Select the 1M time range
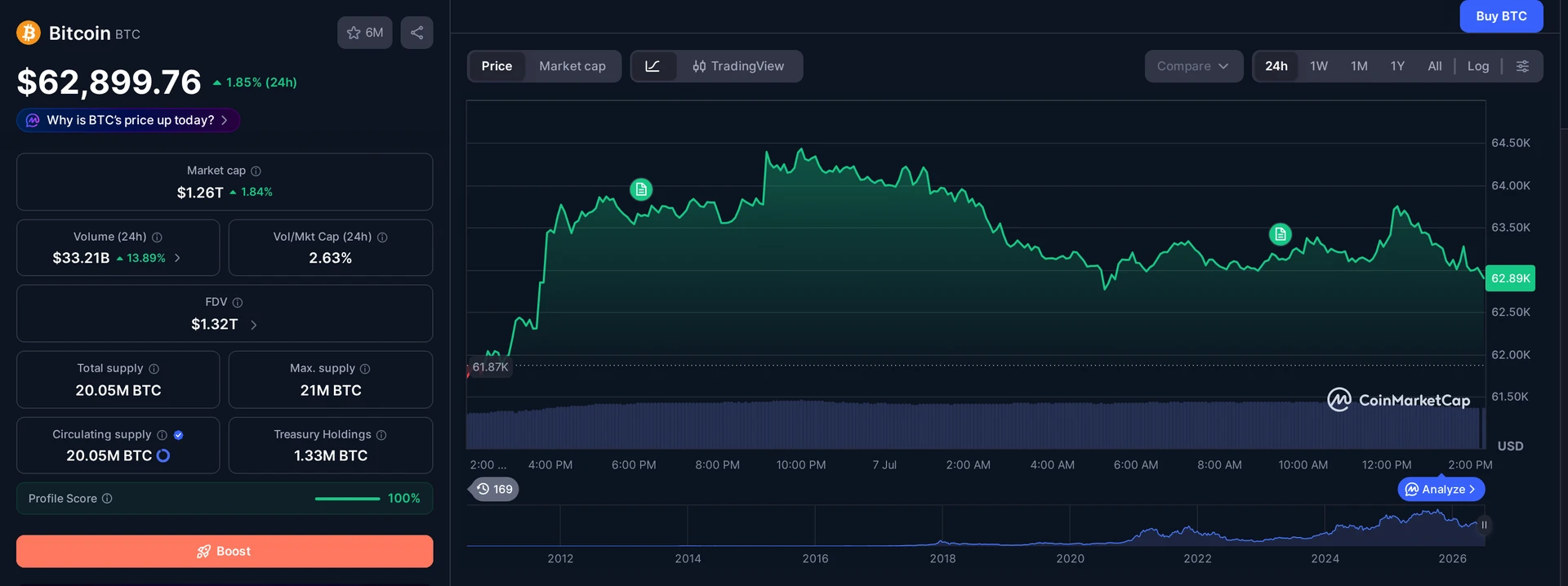This screenshot has width=1568, height=586. click(x=1359, y=66)
